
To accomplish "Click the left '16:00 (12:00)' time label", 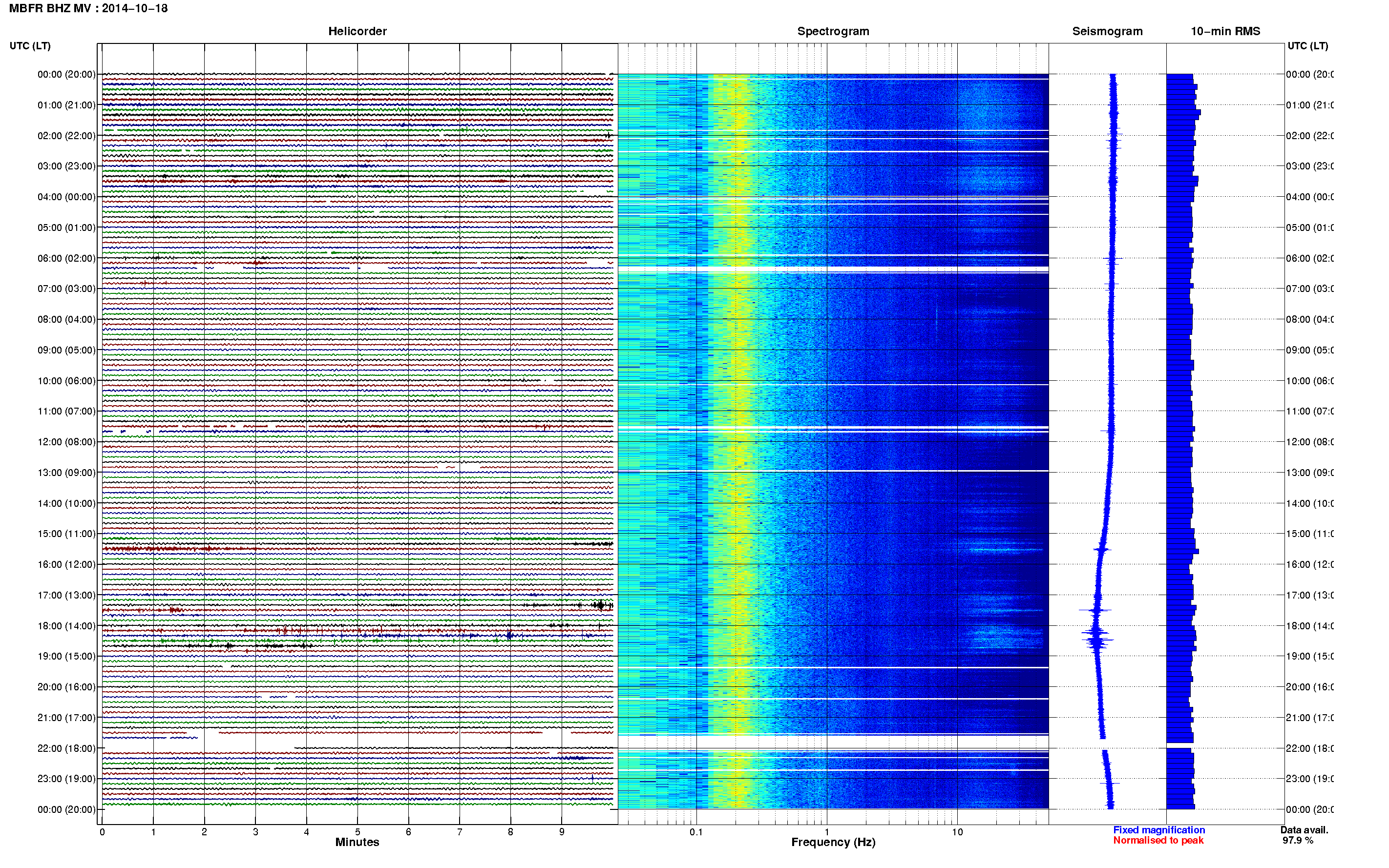I will [x=66, y=564].
